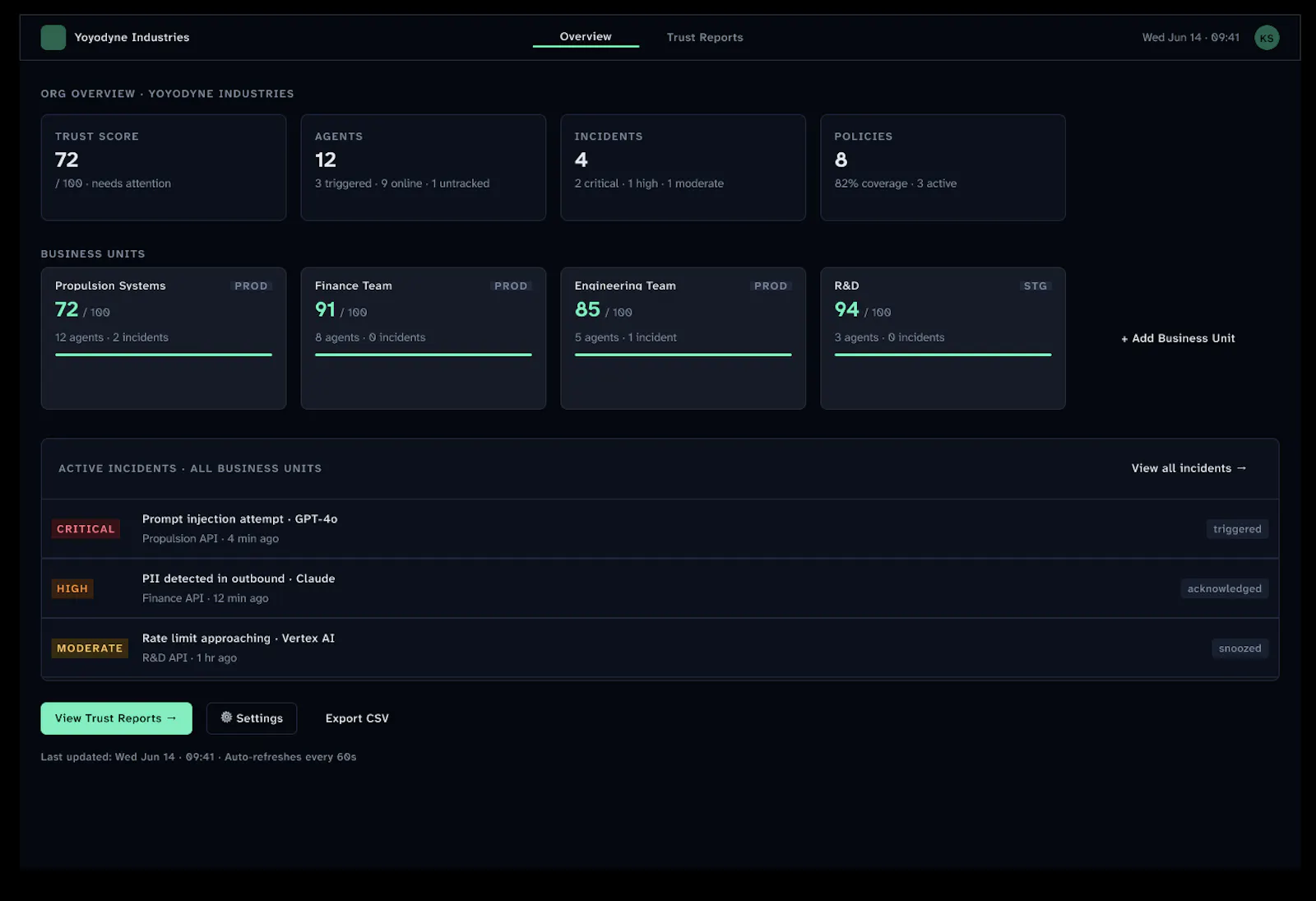Click the triggered status chip
This screenshot has height=901, width=1316.
[1237, 529]
